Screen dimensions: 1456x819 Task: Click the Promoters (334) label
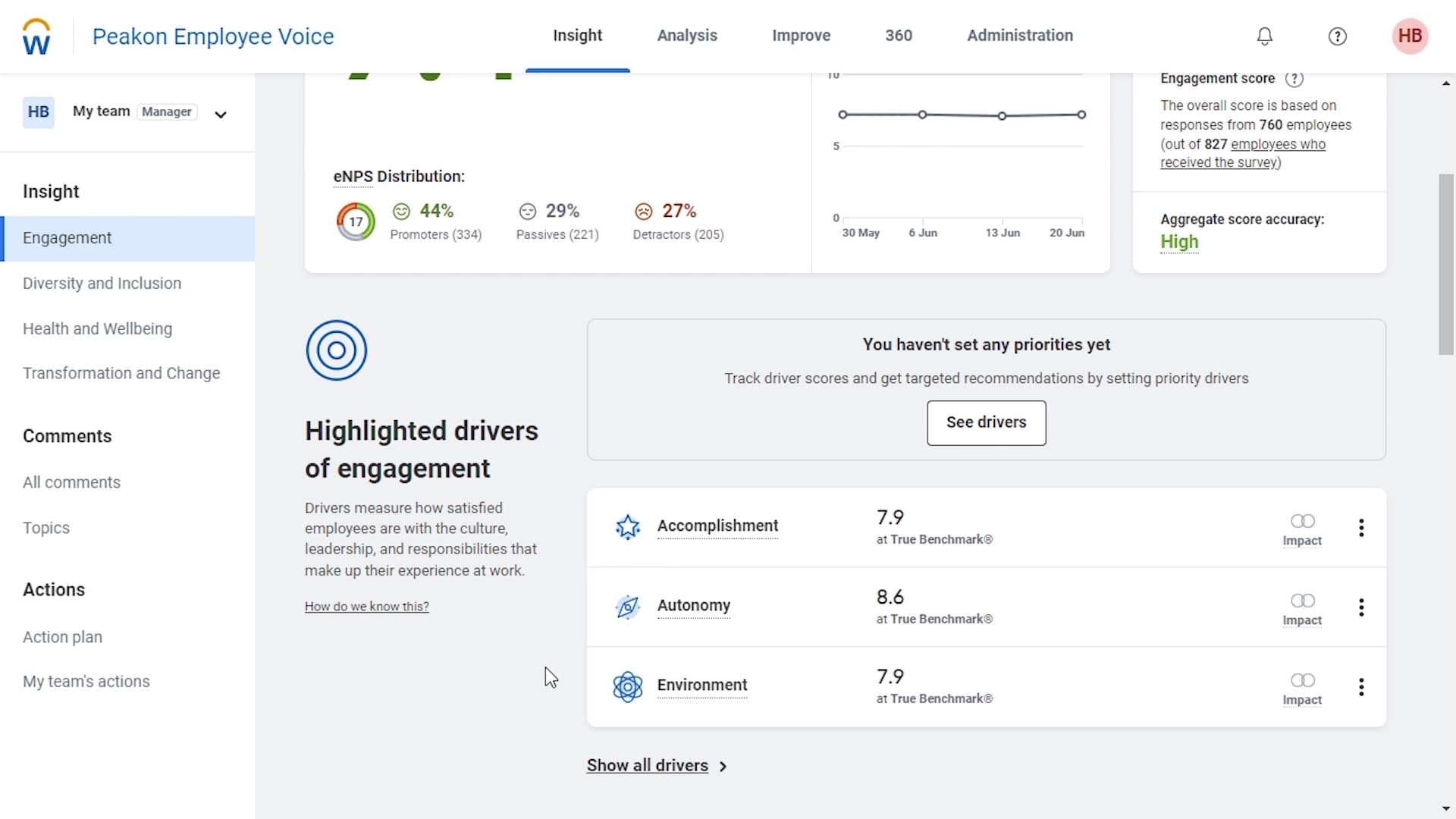pos(435,235)
